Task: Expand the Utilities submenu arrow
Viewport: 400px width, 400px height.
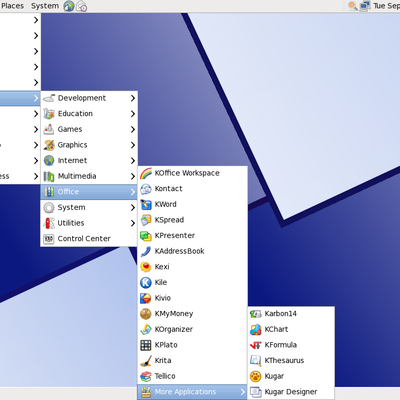Action: tap(133, 223)
